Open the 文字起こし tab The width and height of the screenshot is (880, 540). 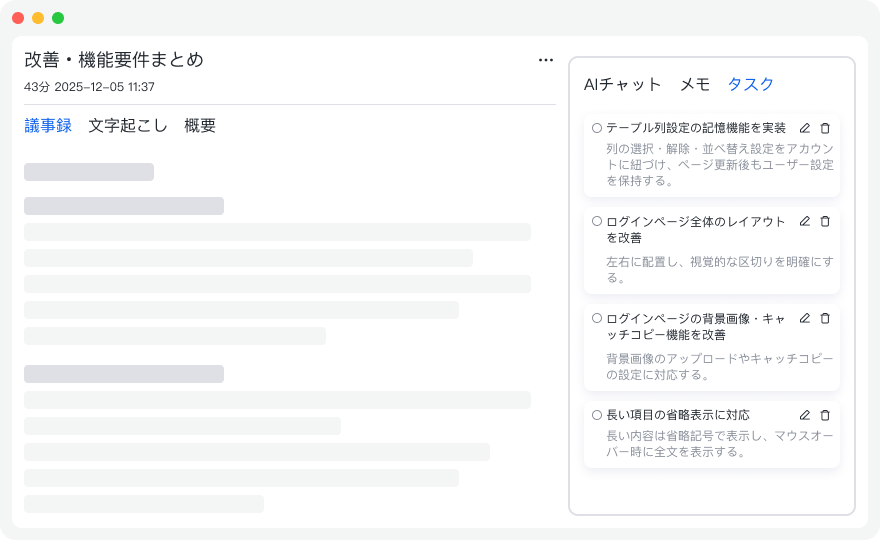128,125
